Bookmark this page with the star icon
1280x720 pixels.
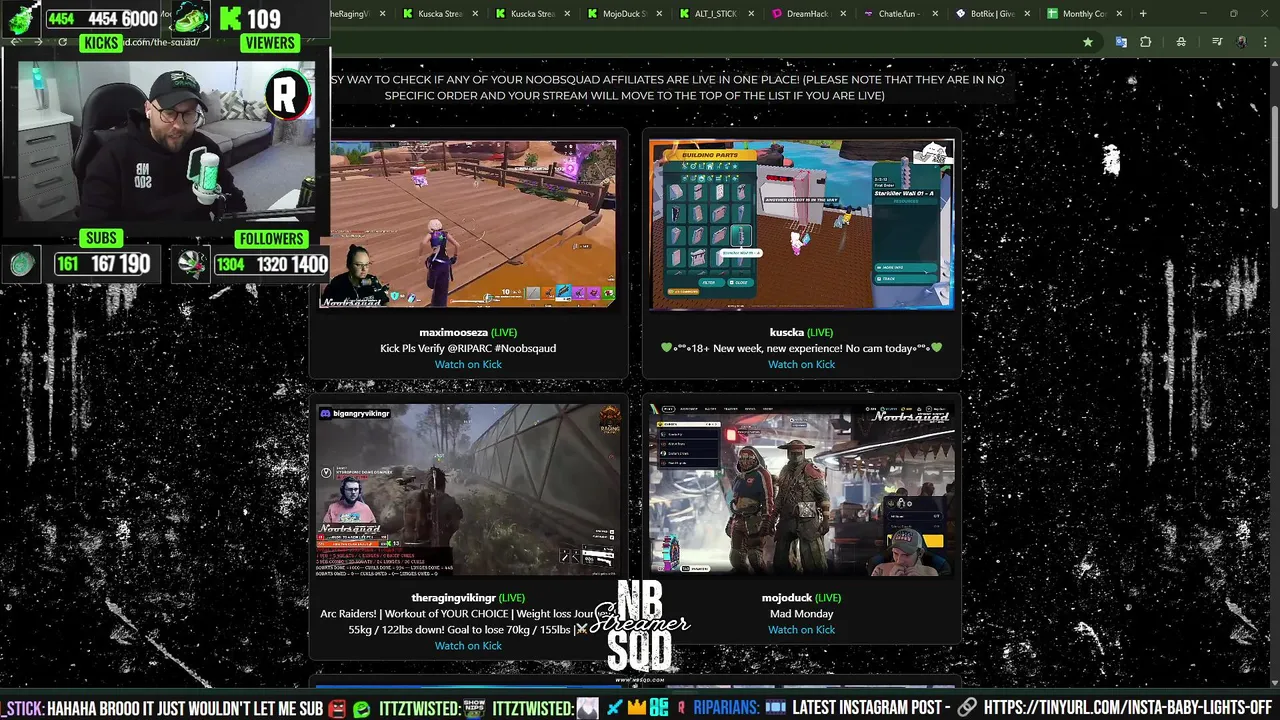tap(1087, 42)
